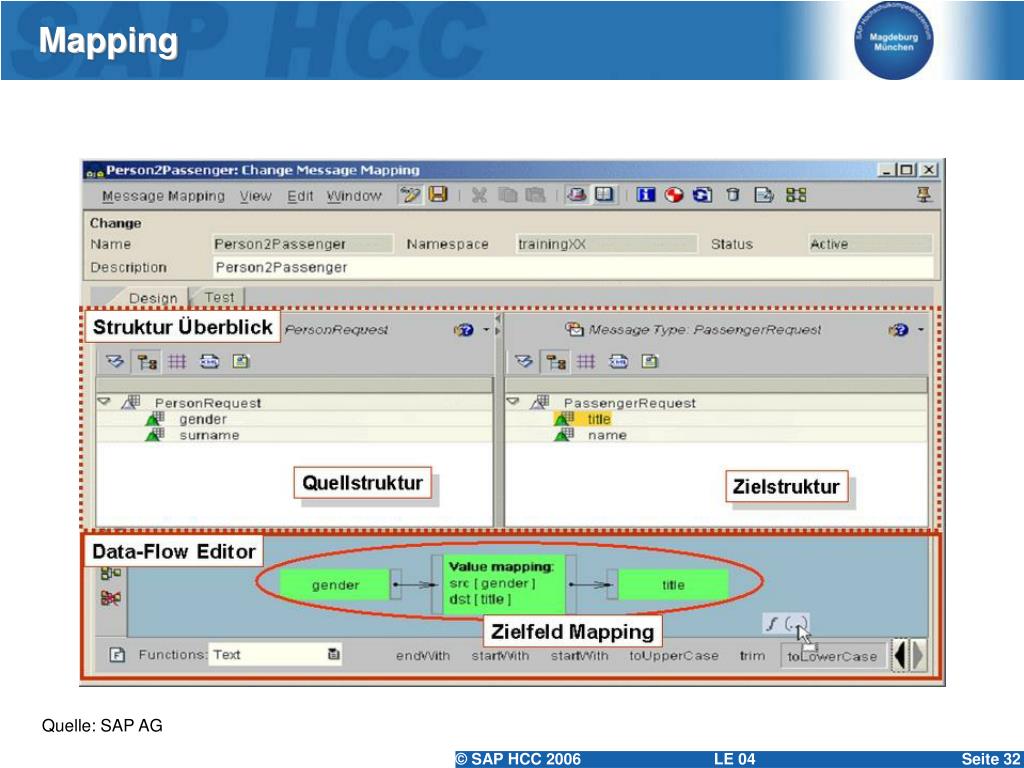Click the Status field showing Active

point(871,244)
